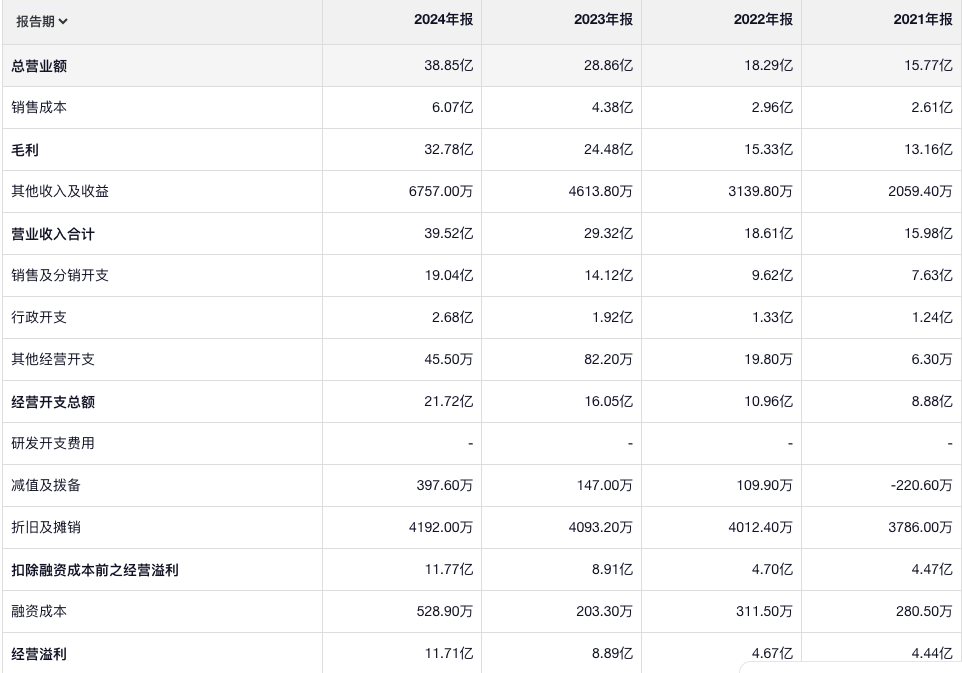Click the 总营业额 row label
The width and height of the screenshot is (962, 673).
coord(39,66)
